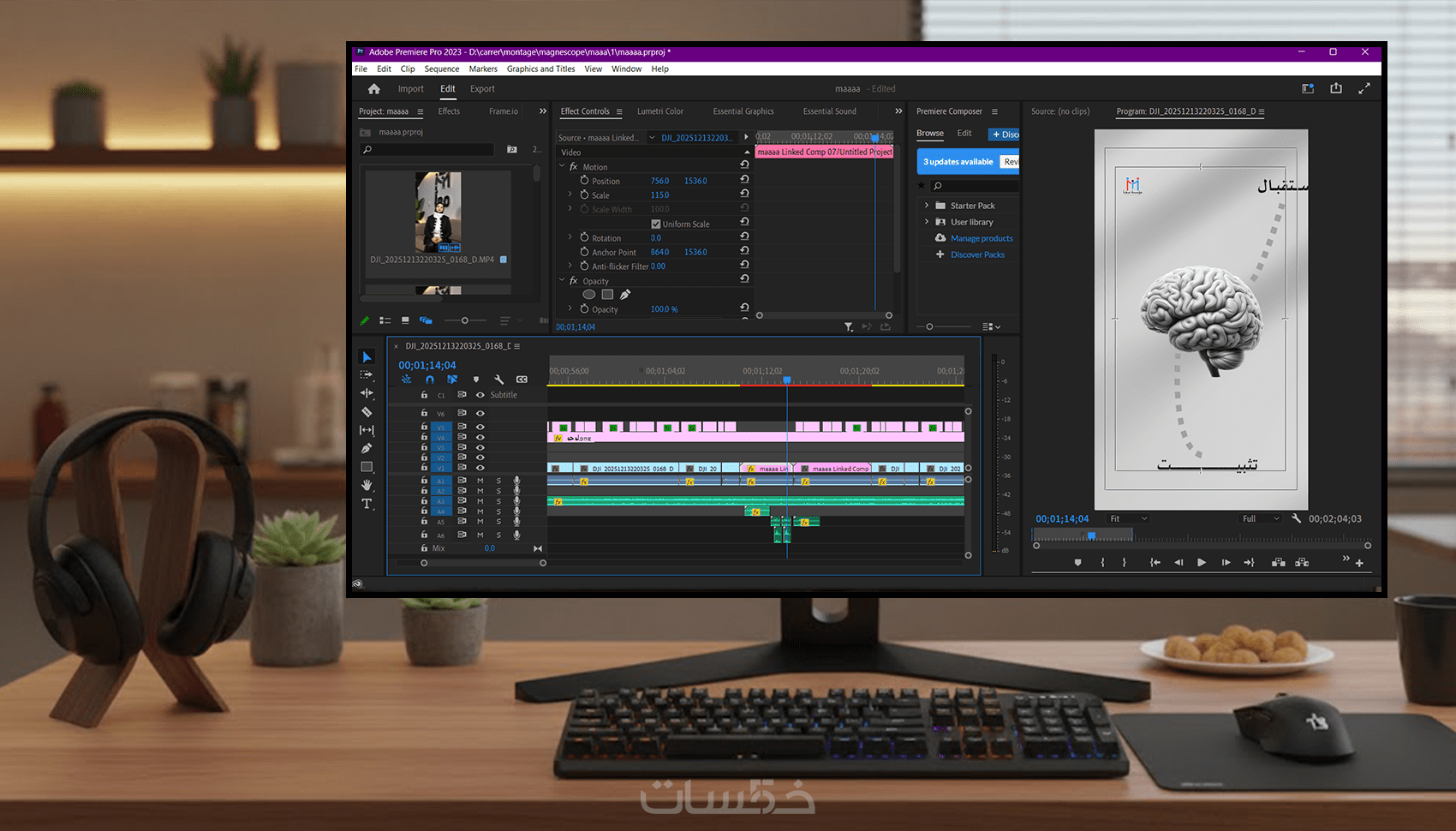Toggle Linked Selection icon in timeline
This screenshot has width=1456, height=831.
[x=452, y=380]
